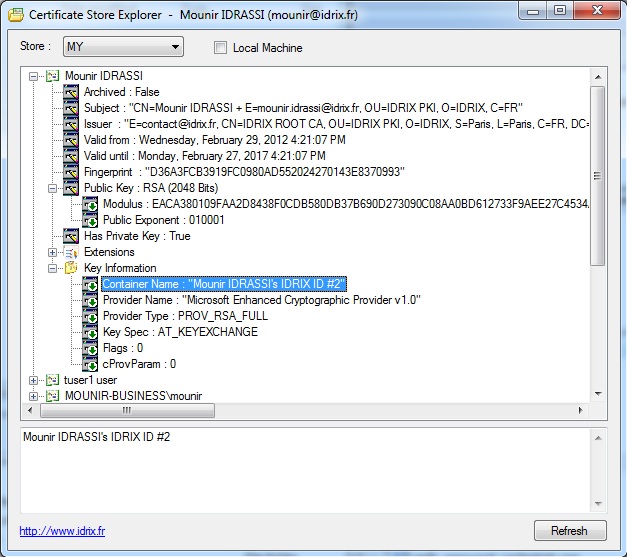Viewport: 627px width, 557px height.
Task: Click the Has Private Key row icon
Action: tap(71, 236)
